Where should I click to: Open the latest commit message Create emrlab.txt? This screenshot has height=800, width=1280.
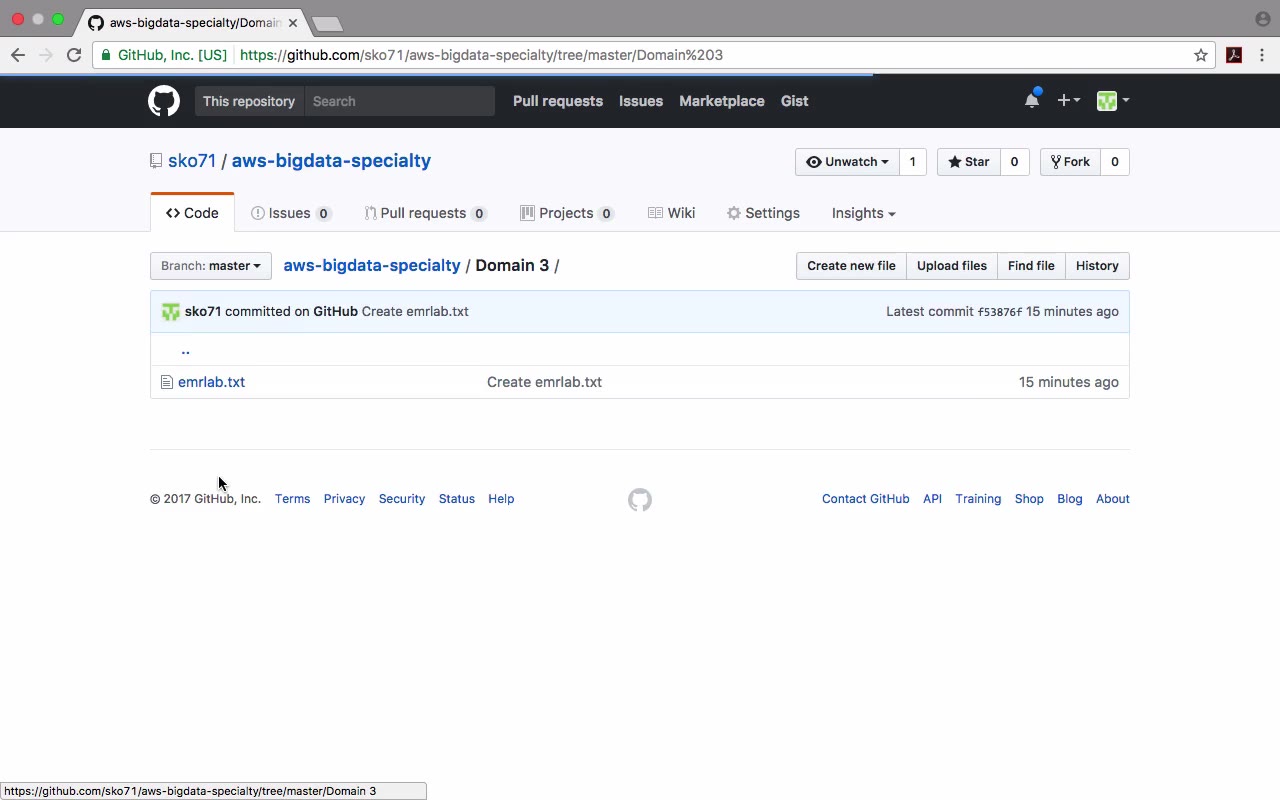[x=415, y=312]
